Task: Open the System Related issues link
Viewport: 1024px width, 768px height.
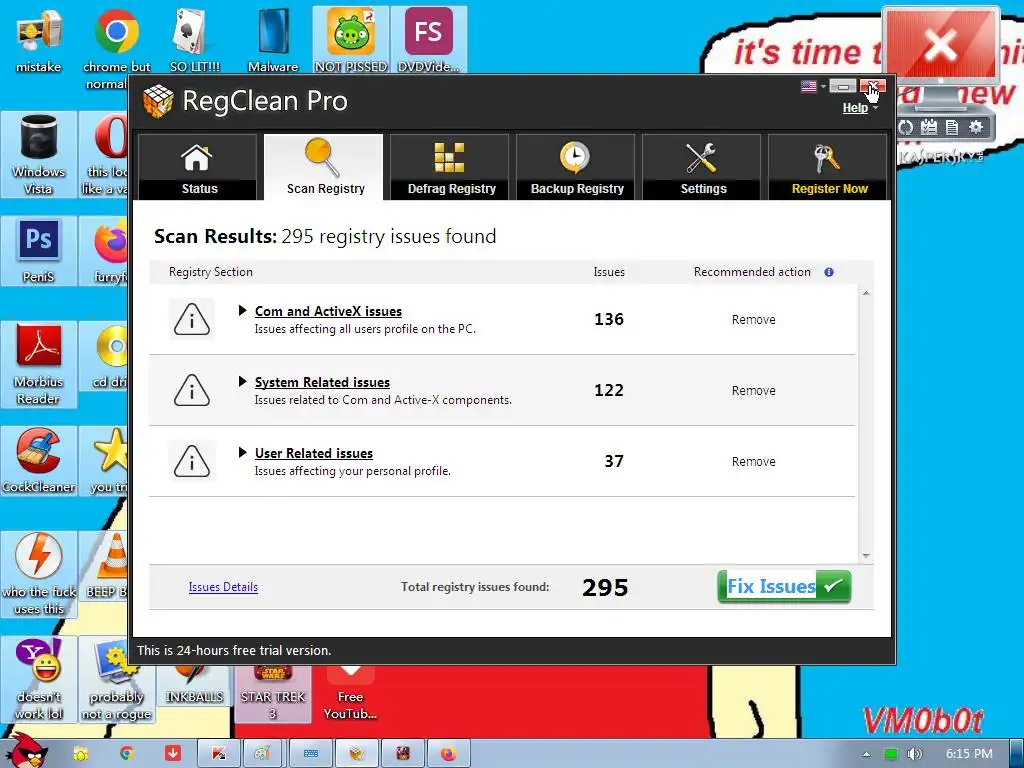Action: coord(322,383)
